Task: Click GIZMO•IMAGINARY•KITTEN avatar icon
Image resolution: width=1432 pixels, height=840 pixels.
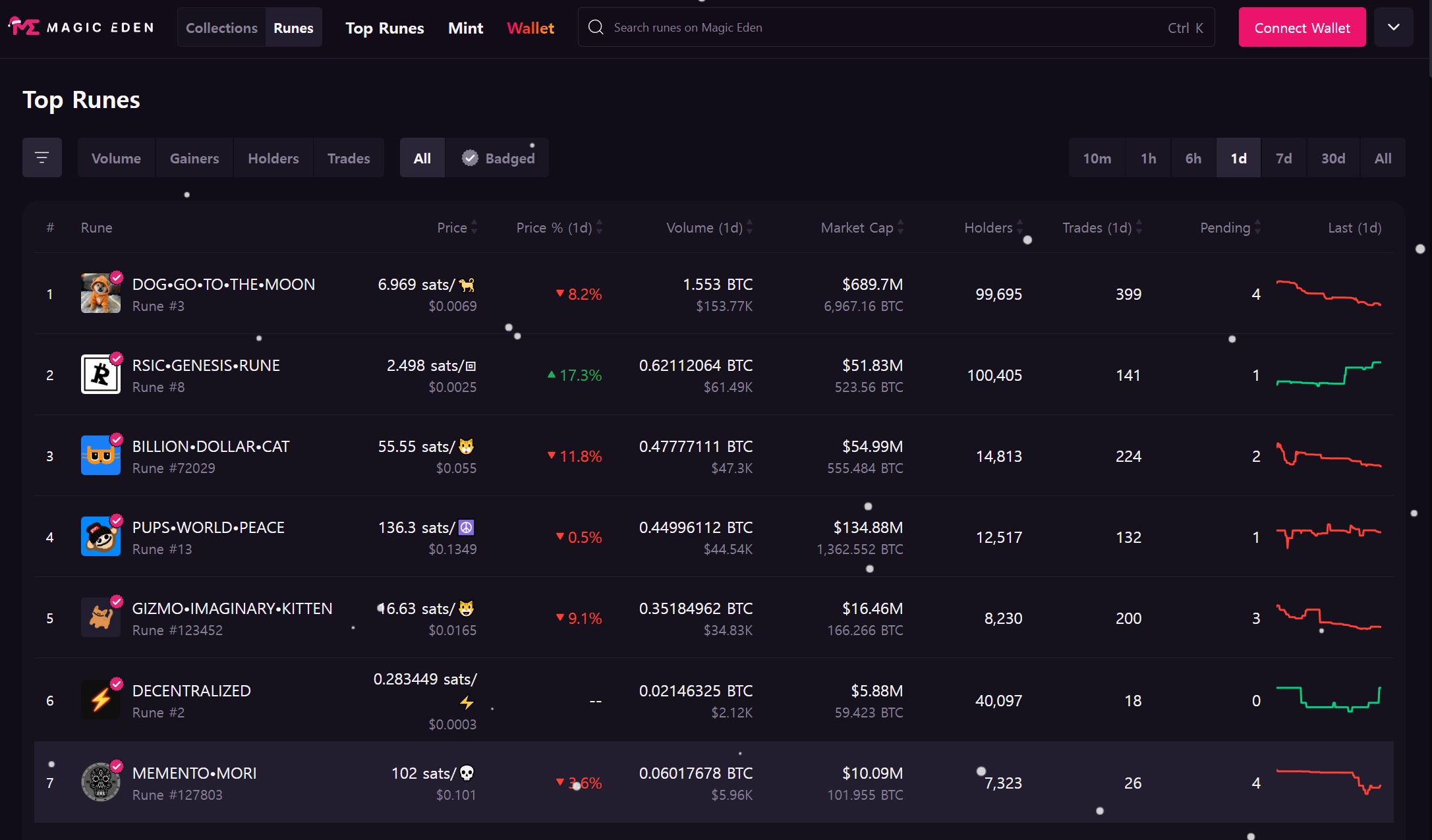Action: (x=100, y=617)
